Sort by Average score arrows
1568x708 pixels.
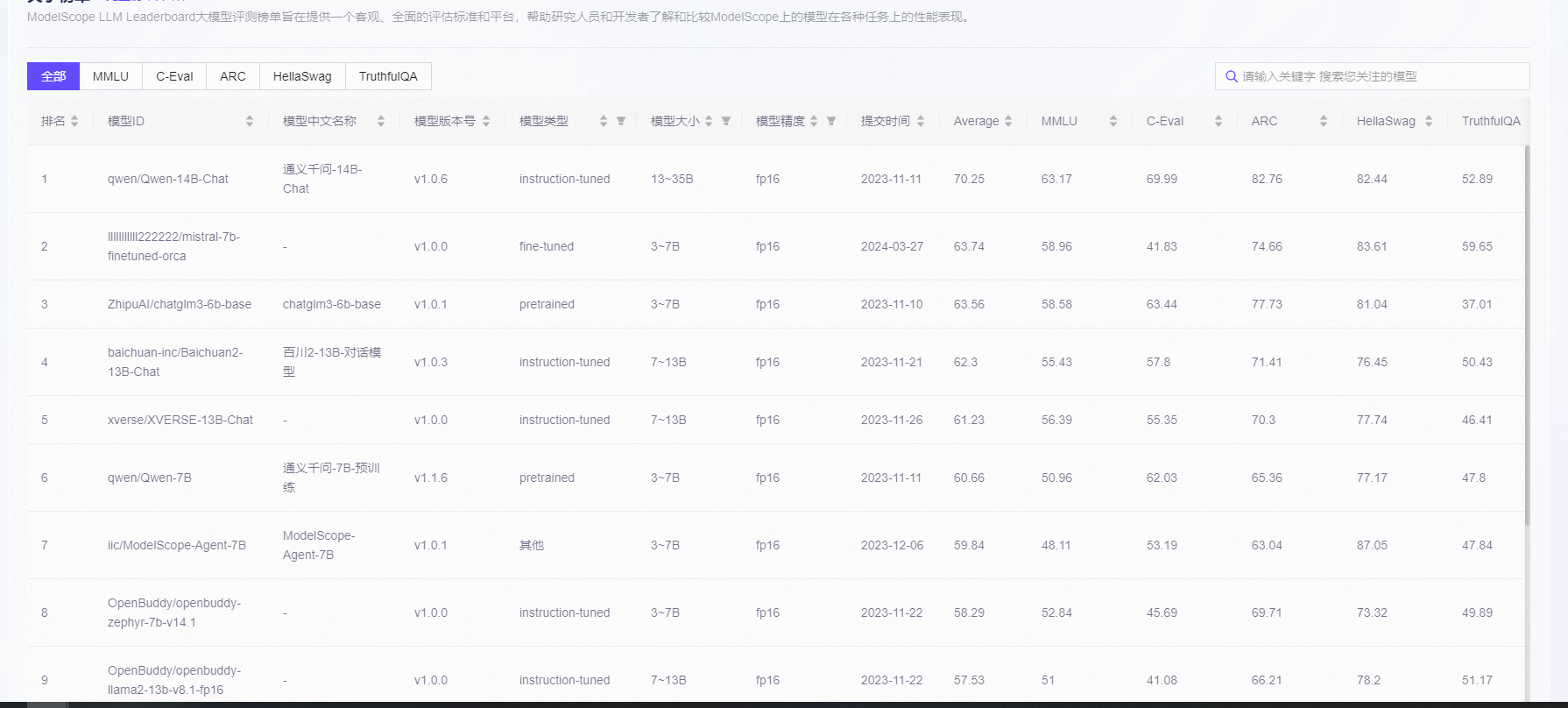1008,121
